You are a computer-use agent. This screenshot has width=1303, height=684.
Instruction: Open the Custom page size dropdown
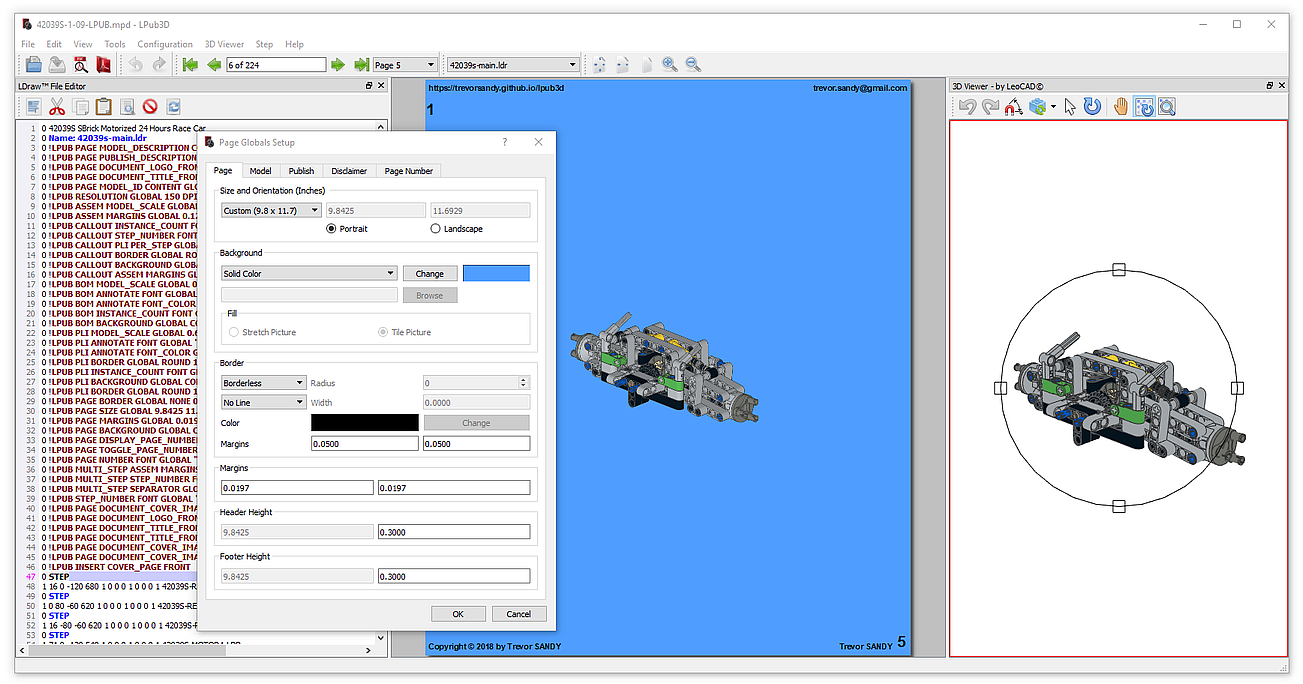(x=271, y=211)
